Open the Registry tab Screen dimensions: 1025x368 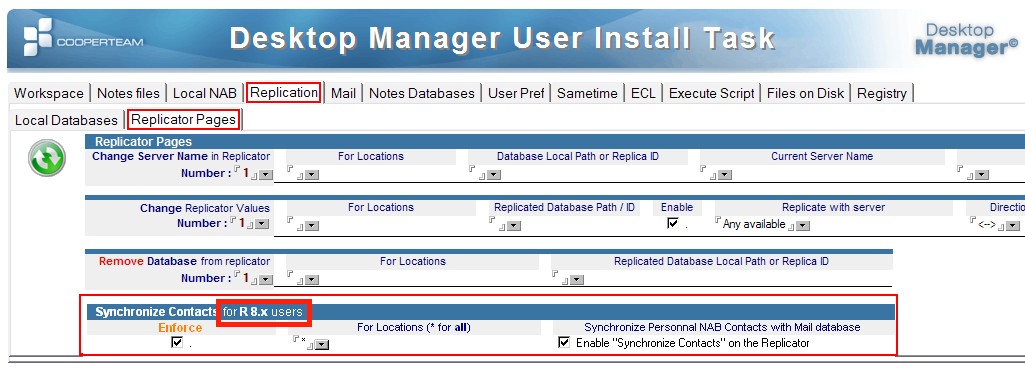coord(881,93)
